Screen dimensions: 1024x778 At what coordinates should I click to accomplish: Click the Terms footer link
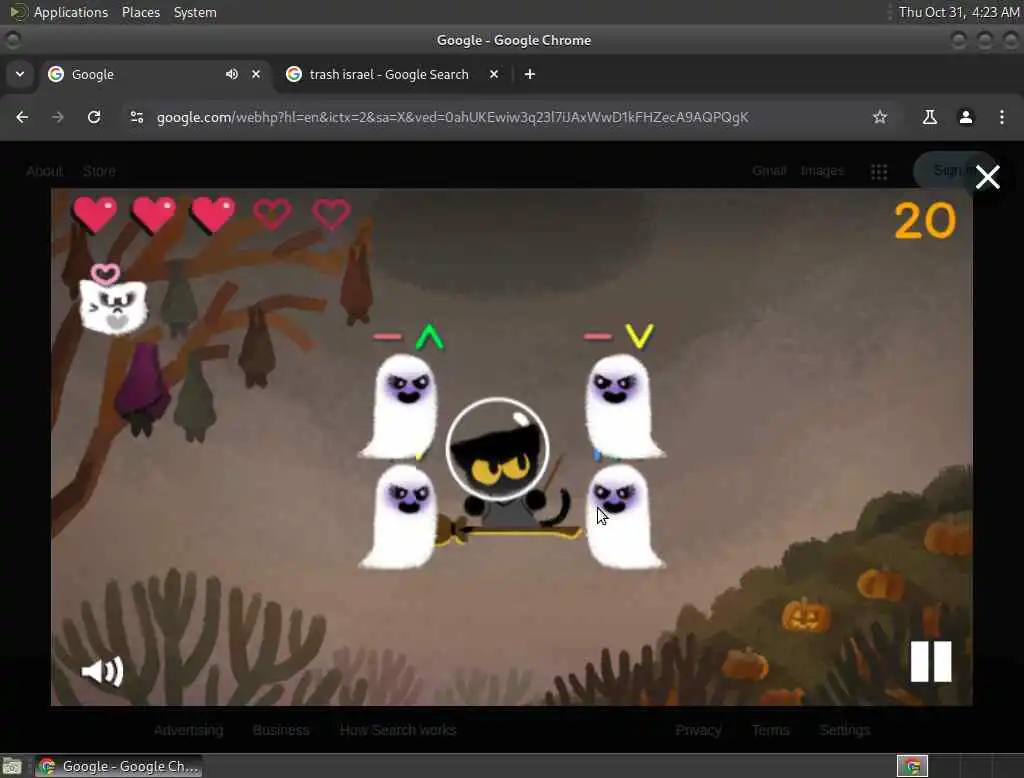pos(770,730)
